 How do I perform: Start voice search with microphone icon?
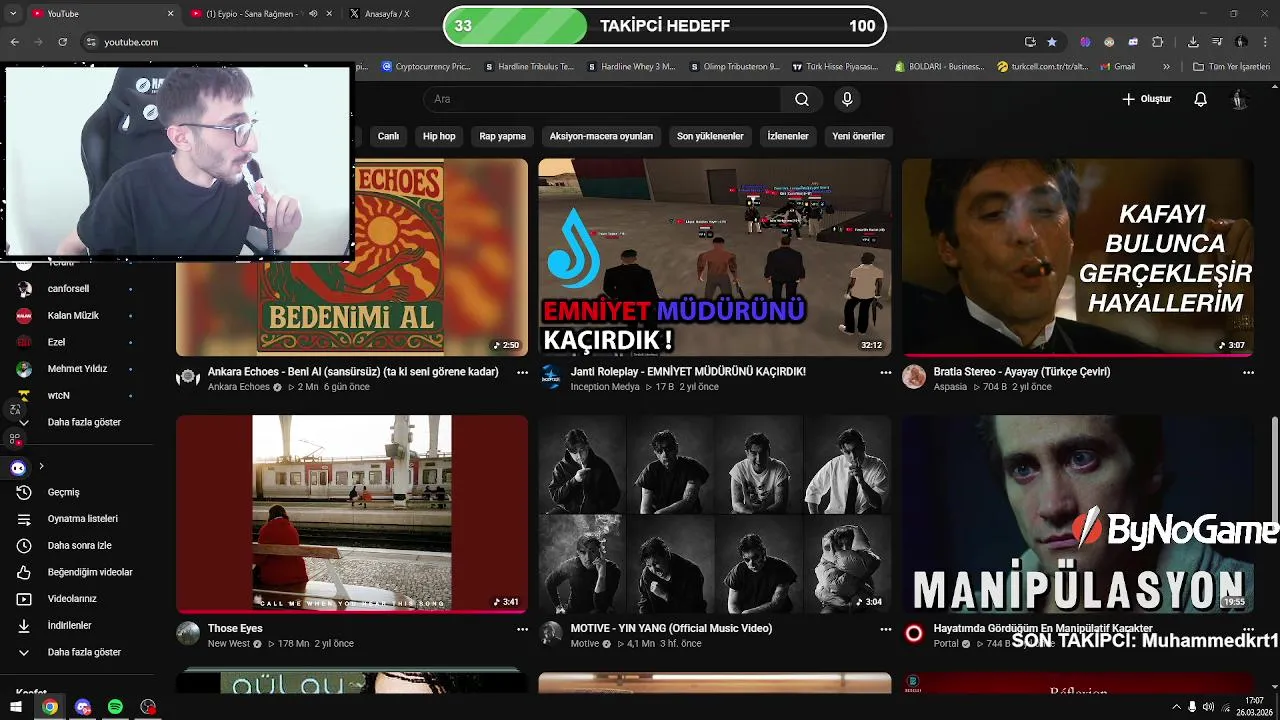click(x=847, y=99)
